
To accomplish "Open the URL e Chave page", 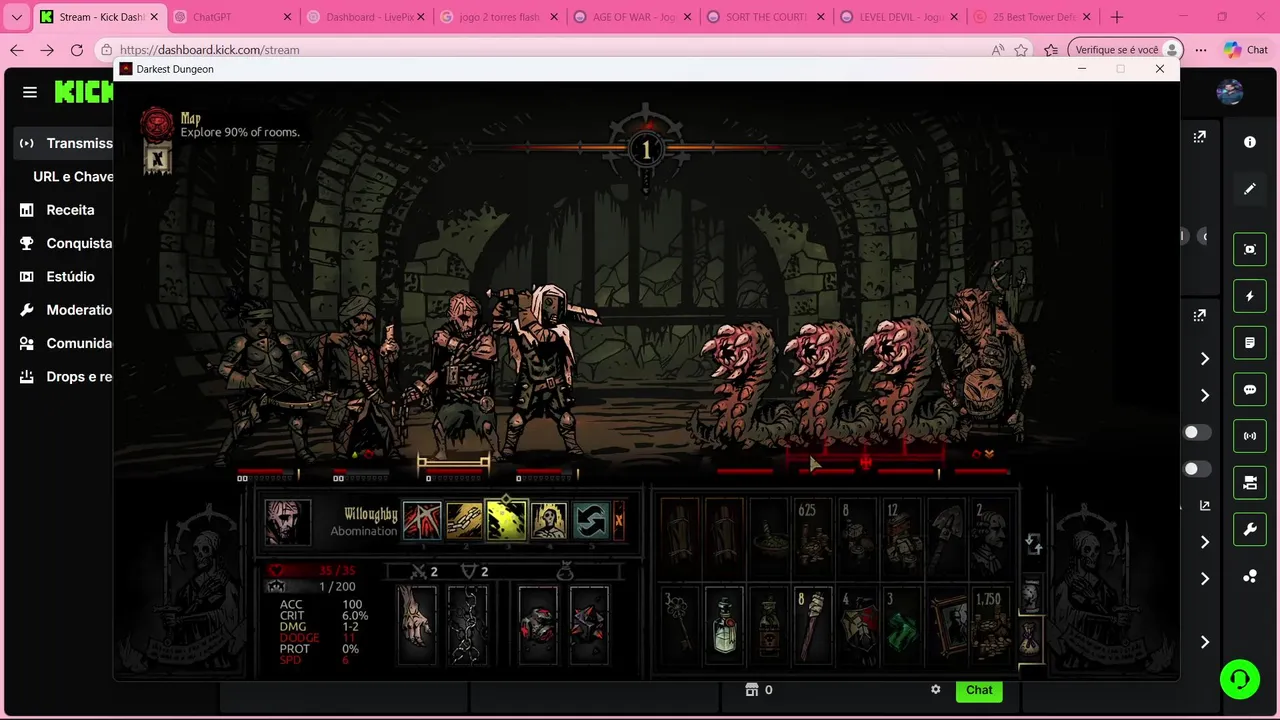I will click(x=73, y=176).
